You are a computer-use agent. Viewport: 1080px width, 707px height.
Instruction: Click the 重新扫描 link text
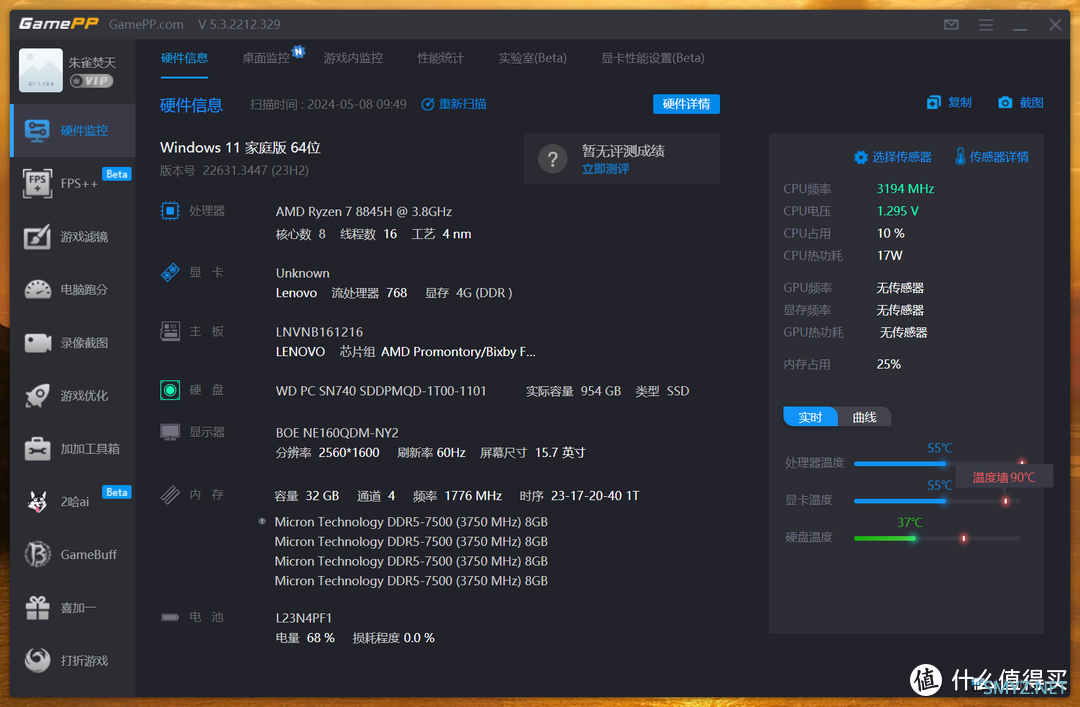[x=463, y=104]
